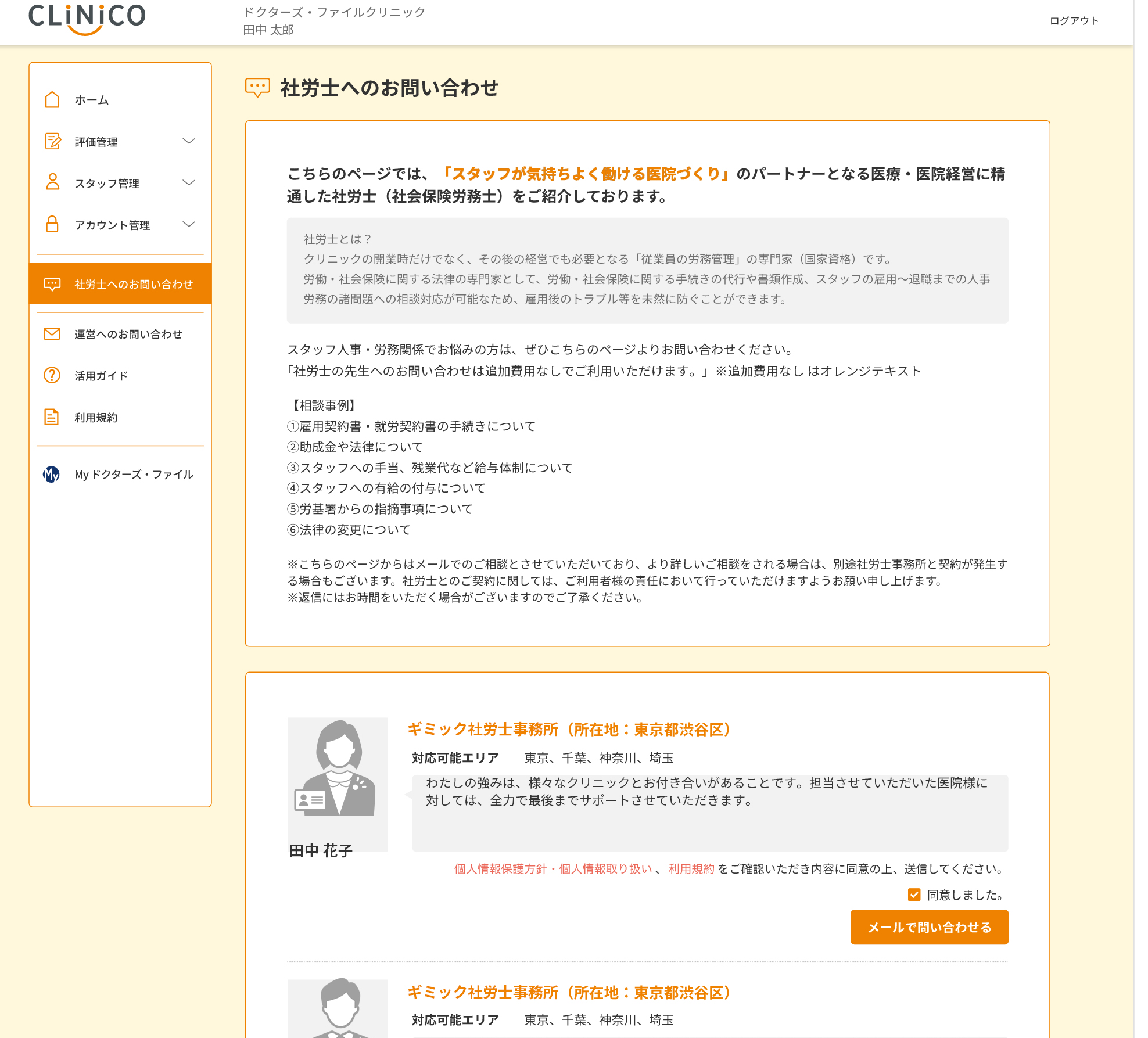Expand the アカウント管理 chevron
1148x1038 pixels.
[x=189, y=224]
